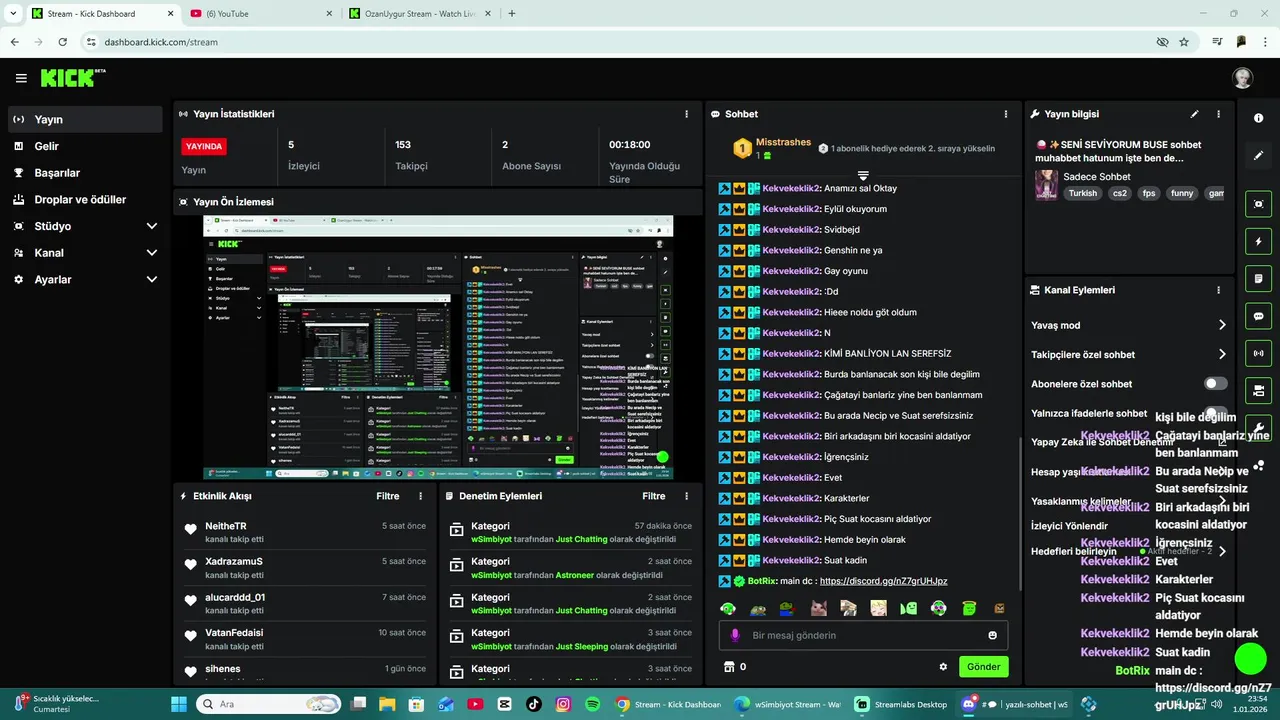The image size is (1280, 720).
Task: Click the Kick logo
Action: pyautogui.click(x=73, y=78)
